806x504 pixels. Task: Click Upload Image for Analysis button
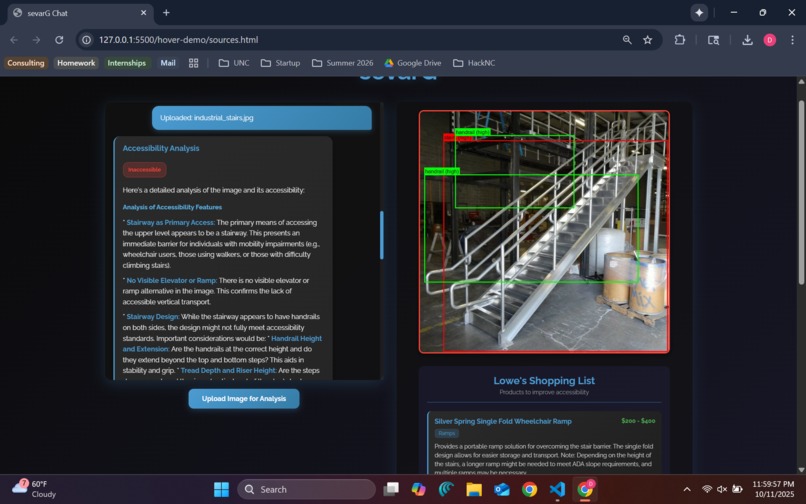[244, 399]
